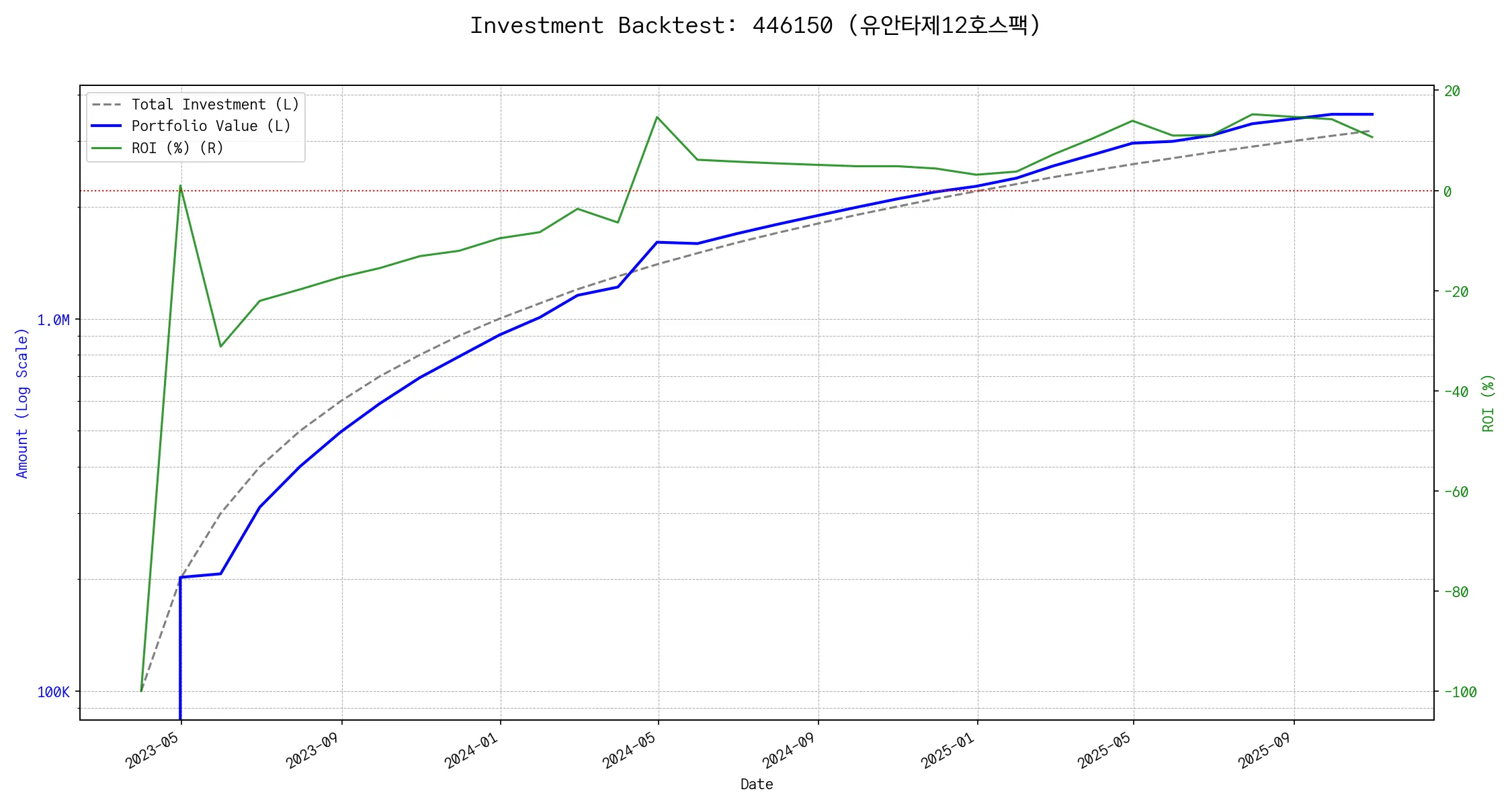This screenshot has height=806, width=1512.
Task: Click the 2023-09 x-axis tick label
Action: tap(313, 750)
